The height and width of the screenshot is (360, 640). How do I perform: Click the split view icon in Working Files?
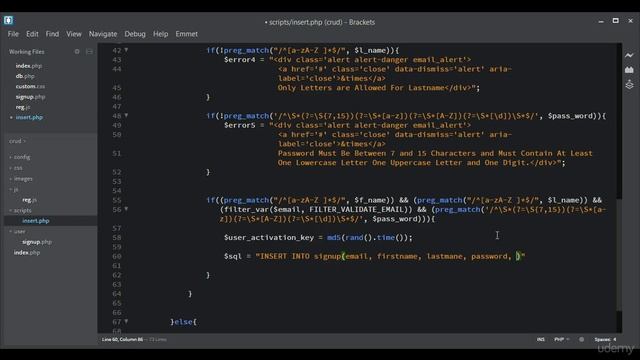coord(89,51)
